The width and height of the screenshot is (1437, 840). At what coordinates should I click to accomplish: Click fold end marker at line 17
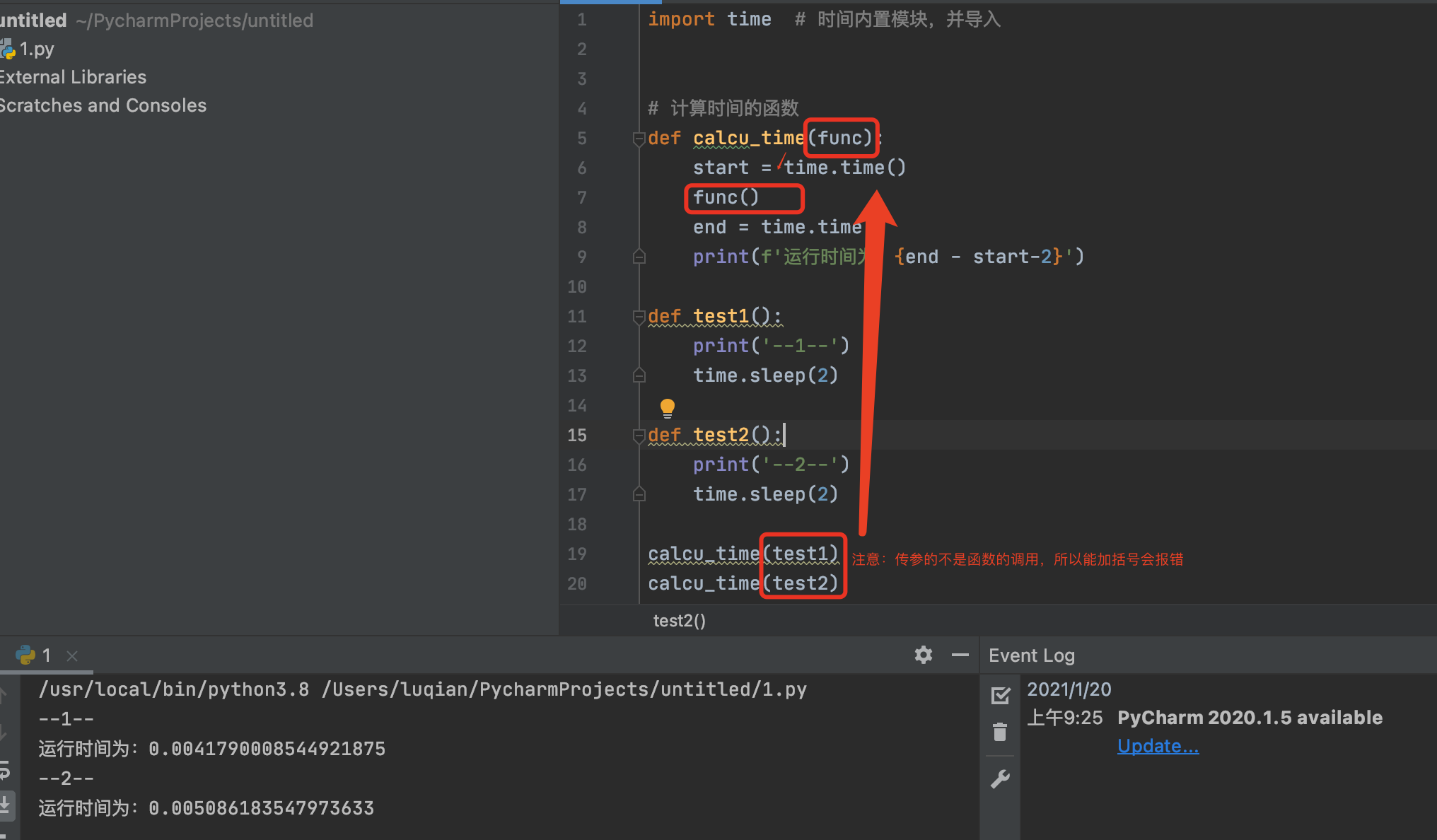coord(639,494)
